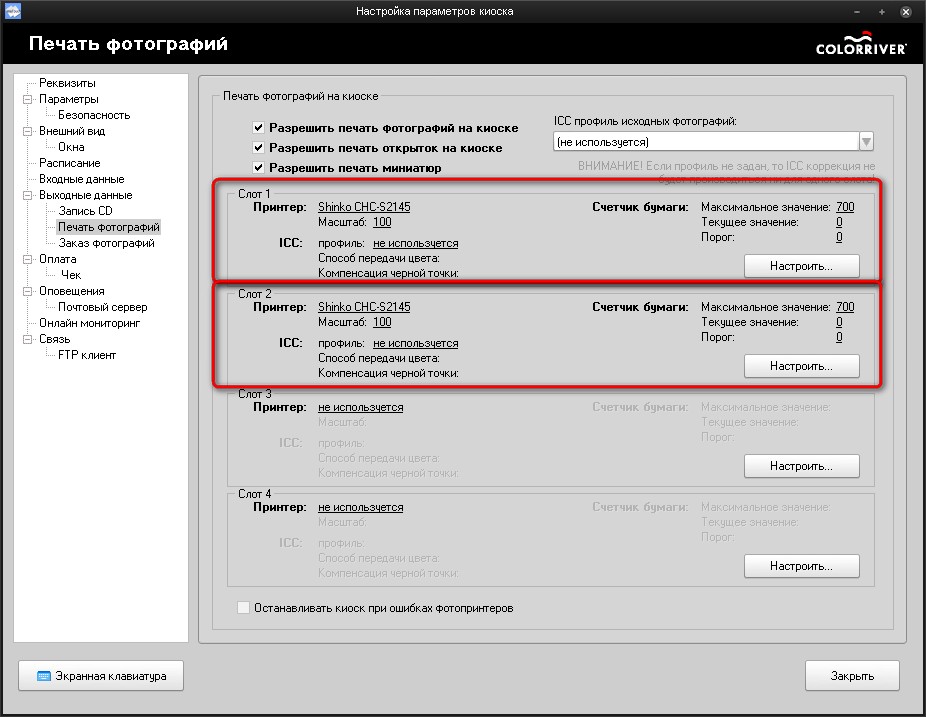Image resolution: width=926 pixels, height=717 pixels.
Task: Disable Разрешить печать миниатюр checkbox
Action: coord(259,168)
